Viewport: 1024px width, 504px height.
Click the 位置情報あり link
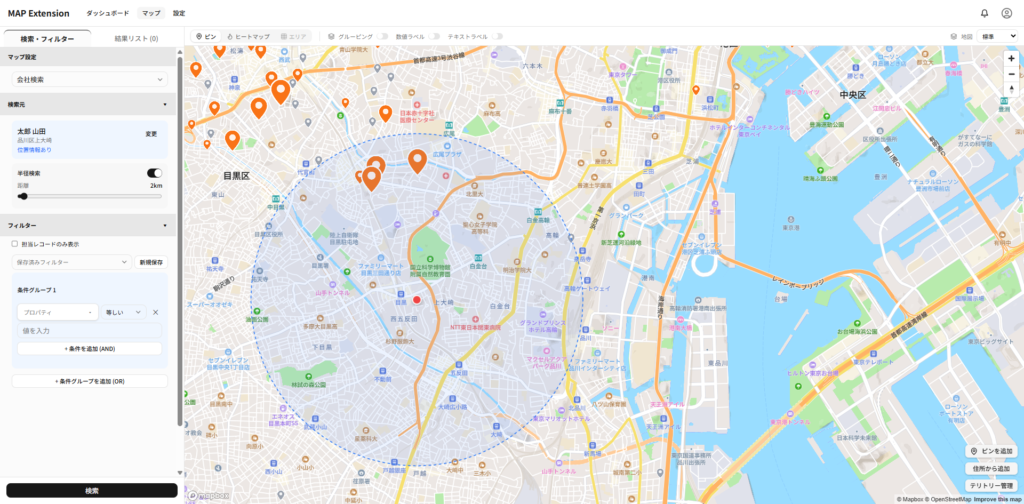click(x=34, y=150)
